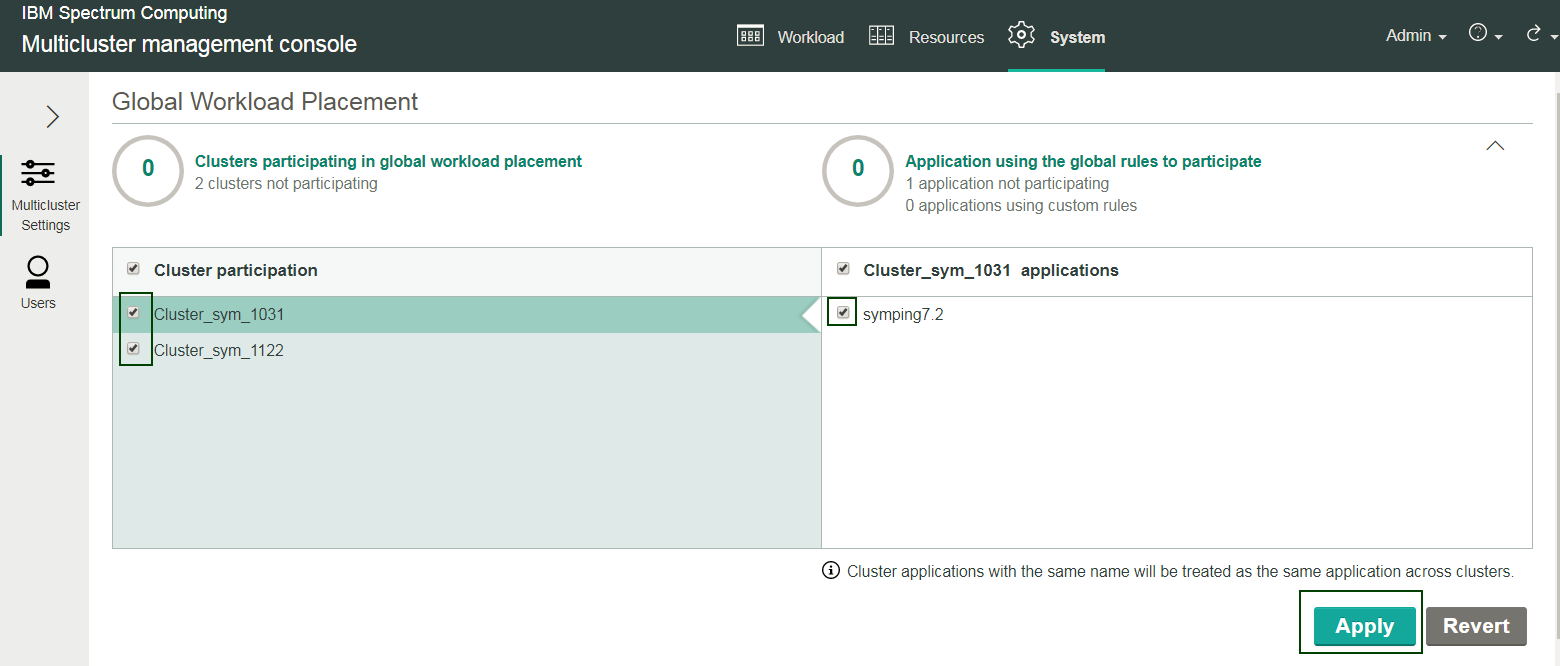The image size is (1560, 666).
Task: Click the Revert button
Action: pos(1476,626)
